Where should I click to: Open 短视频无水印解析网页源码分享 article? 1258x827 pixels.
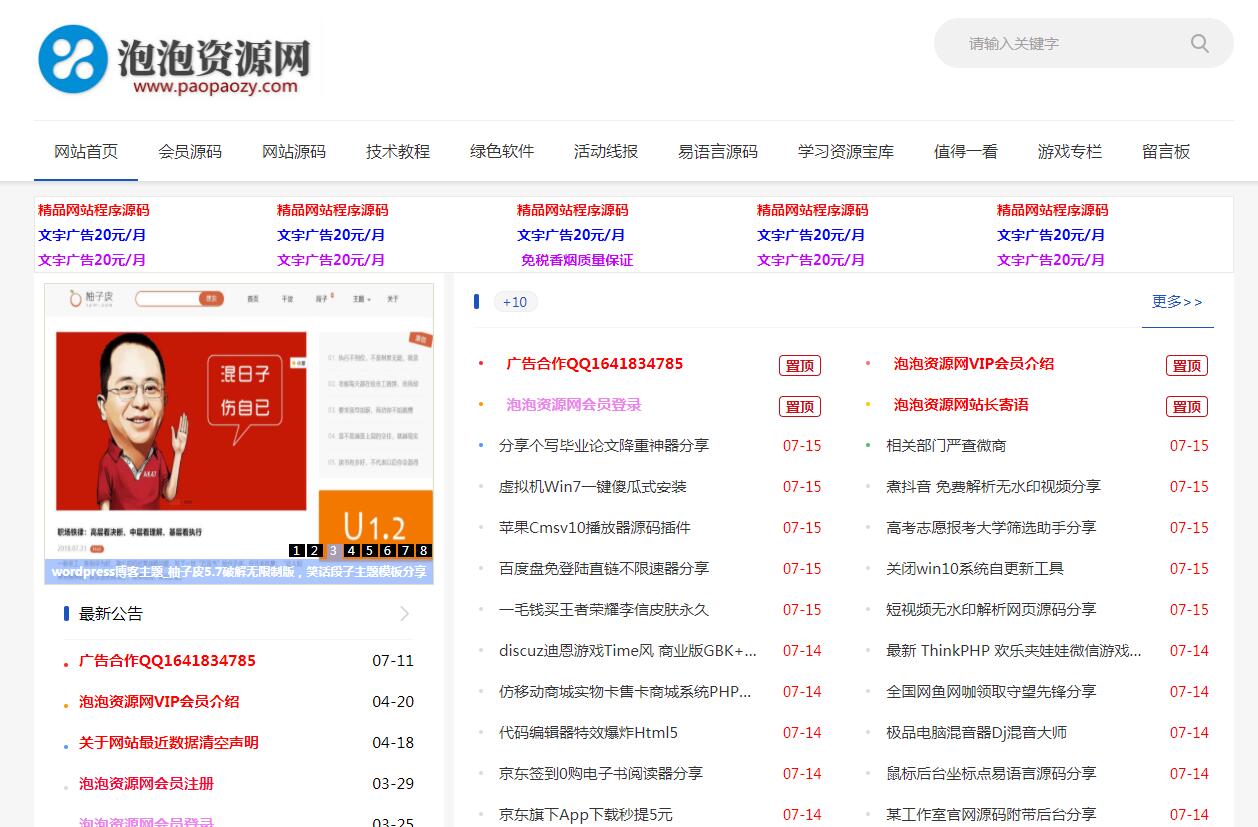pyautogui.click(x=991, y=610)
